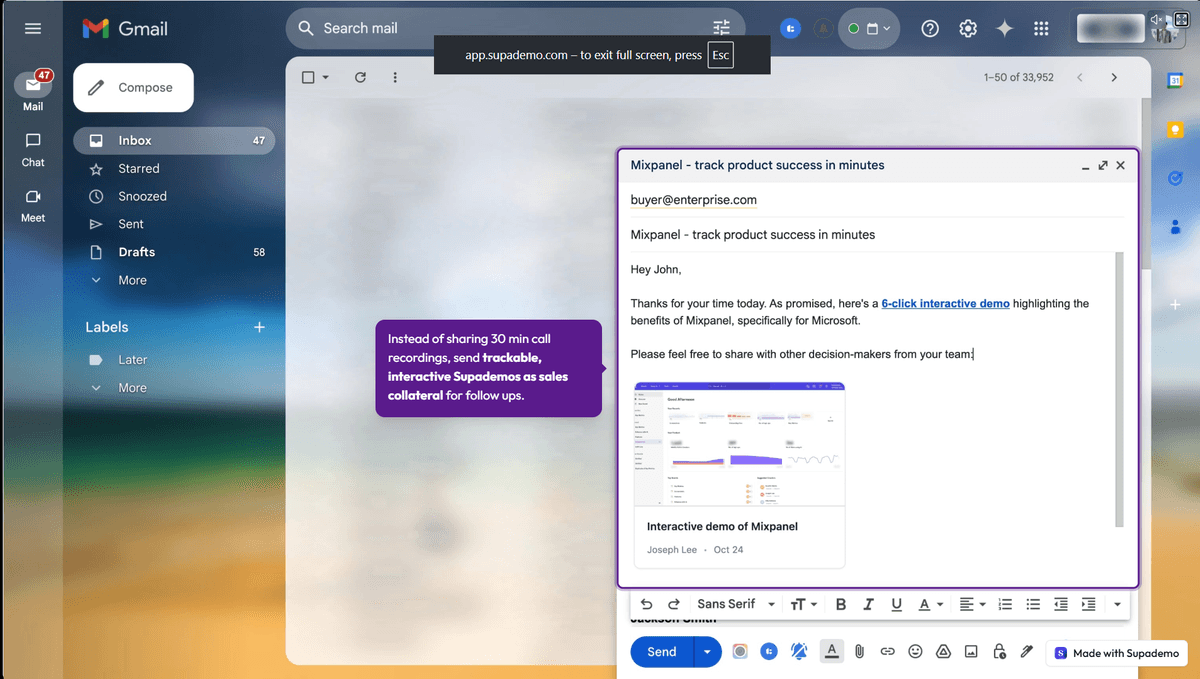This screenshot has height=679, width=1200.
Task: Open Google Calendar in the side panel
Action: click(1176, 80)
